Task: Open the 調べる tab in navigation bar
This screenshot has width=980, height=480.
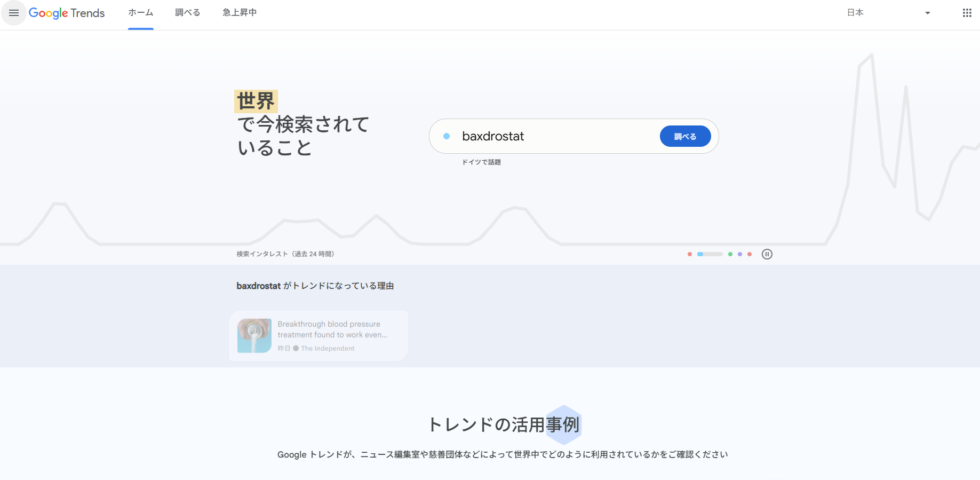Action: point(188,13)
